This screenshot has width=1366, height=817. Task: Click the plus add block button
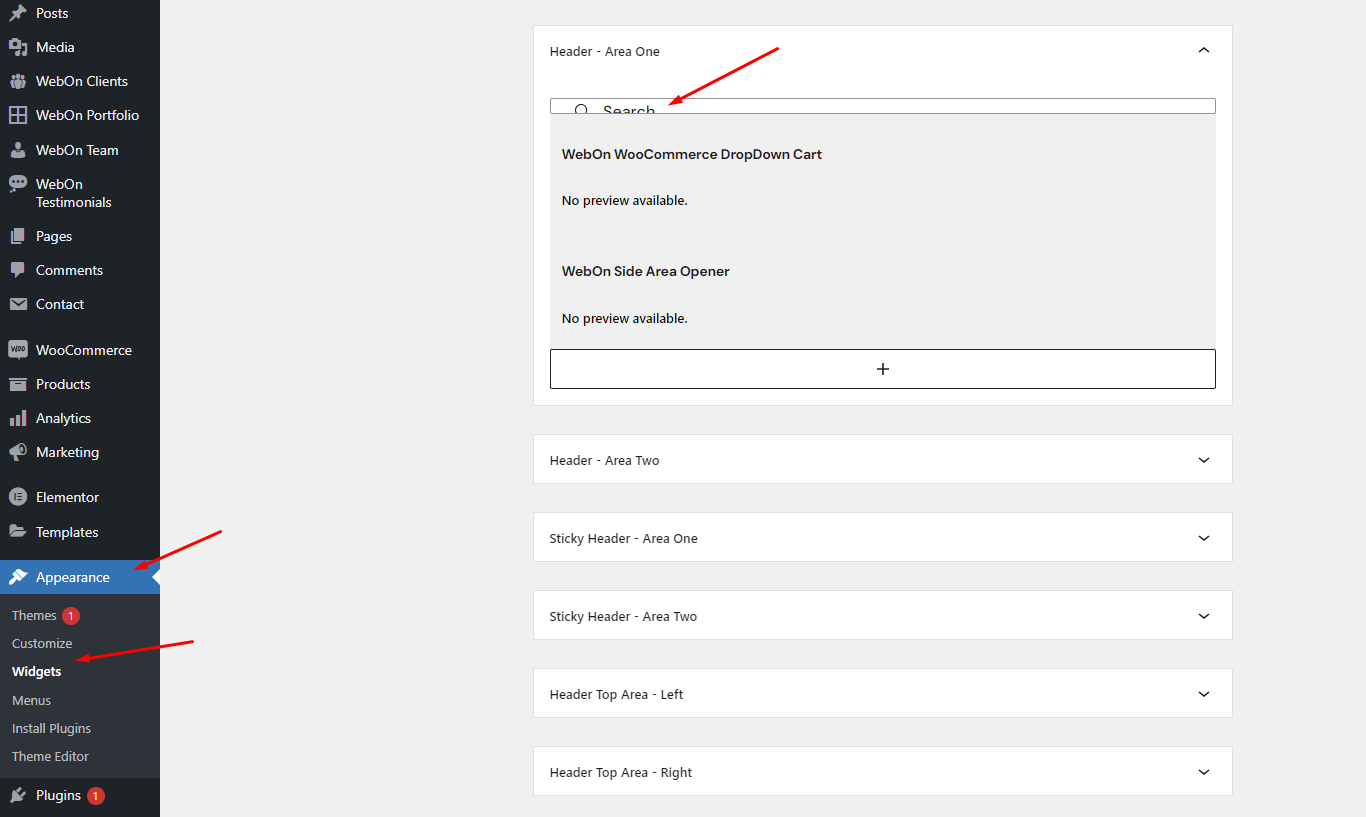[x=883, y=369]
